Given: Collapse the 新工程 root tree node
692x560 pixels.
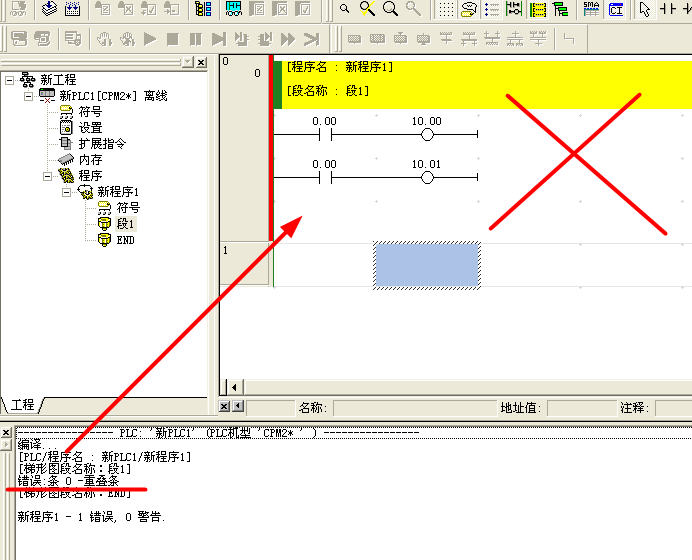Looking at the screenshot, I should (10, 80).
